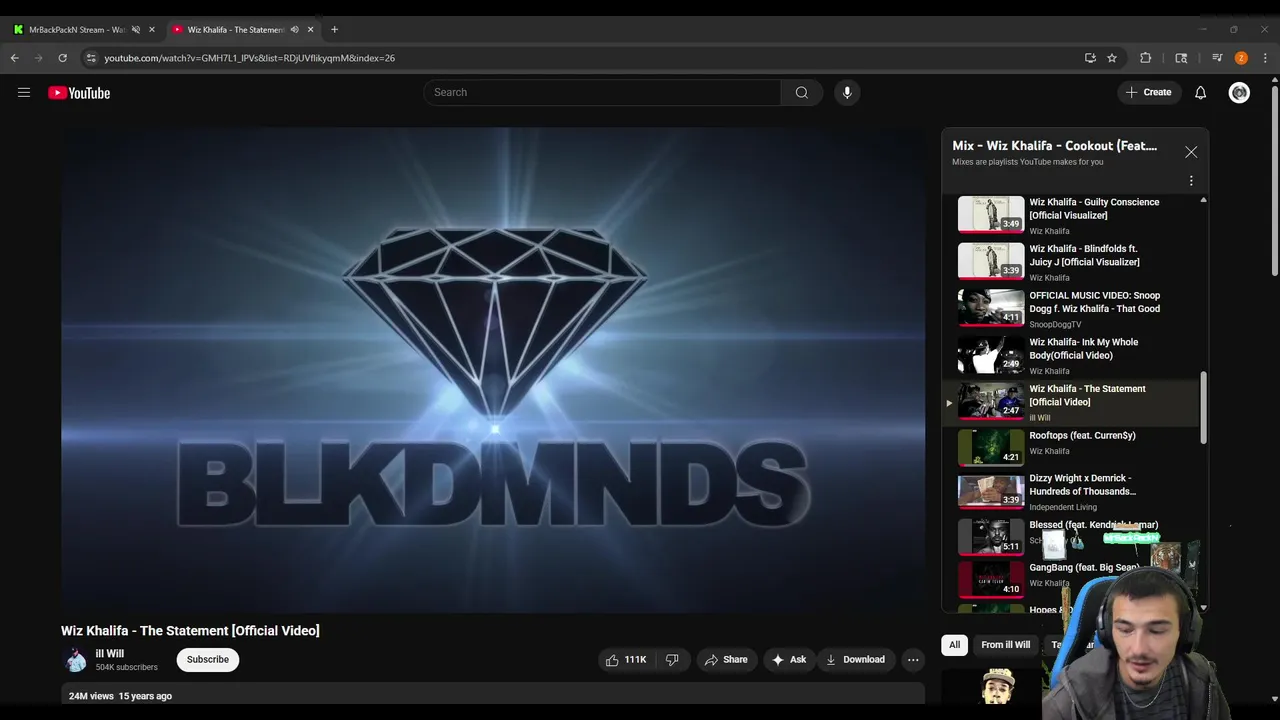
Task: Share the video
Action: pyautogui.click(x=726, y=659)
